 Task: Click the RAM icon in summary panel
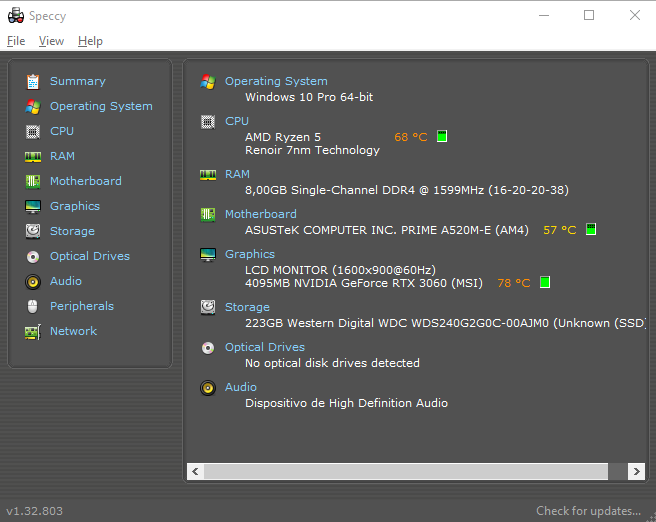coord(208,175)
